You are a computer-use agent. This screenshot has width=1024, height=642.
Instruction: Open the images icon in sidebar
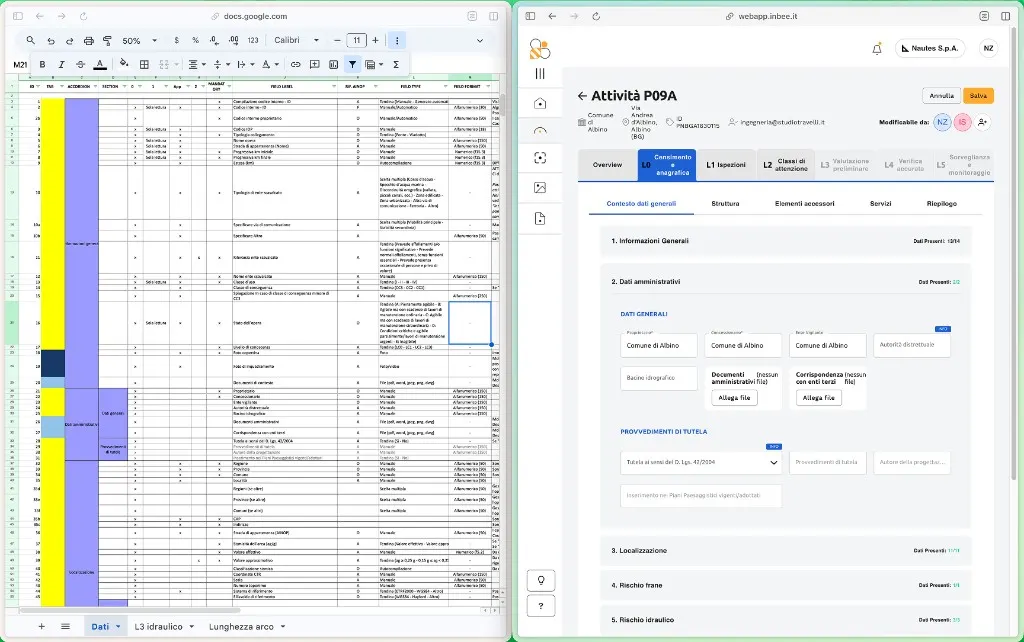coord(539,187)
